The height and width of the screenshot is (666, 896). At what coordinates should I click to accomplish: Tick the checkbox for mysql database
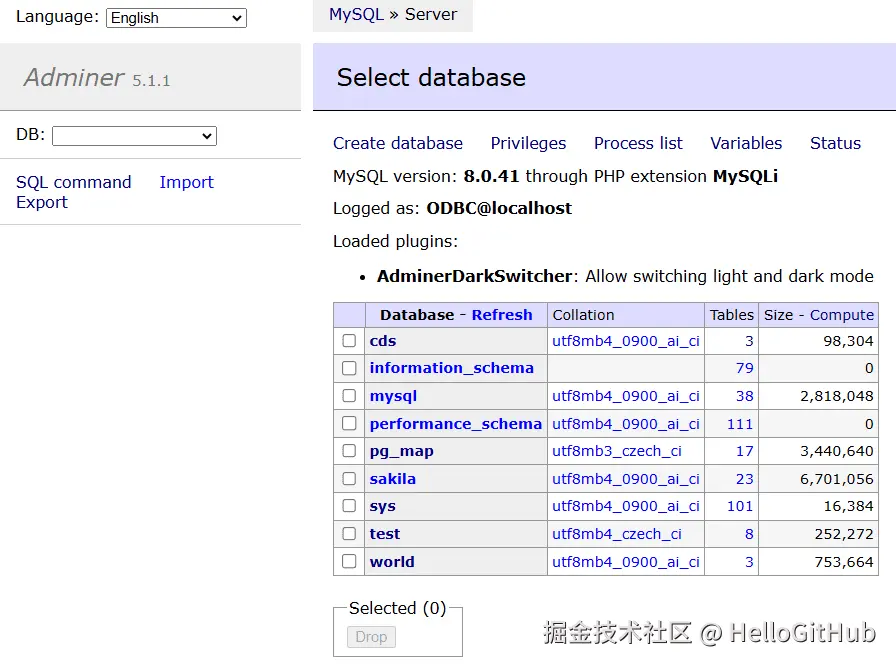coord(349,395)
